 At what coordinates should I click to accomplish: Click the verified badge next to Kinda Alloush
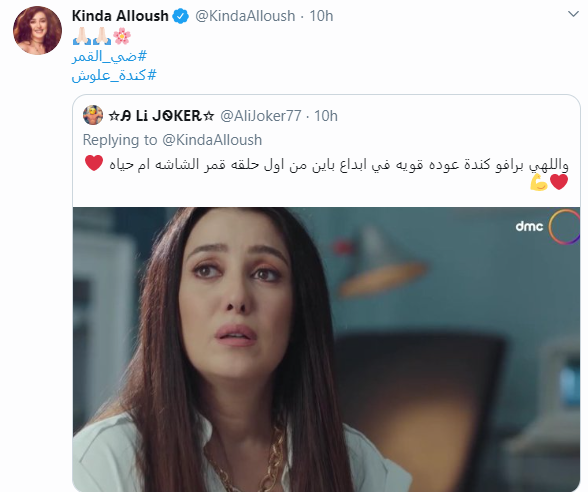[181, 16]
